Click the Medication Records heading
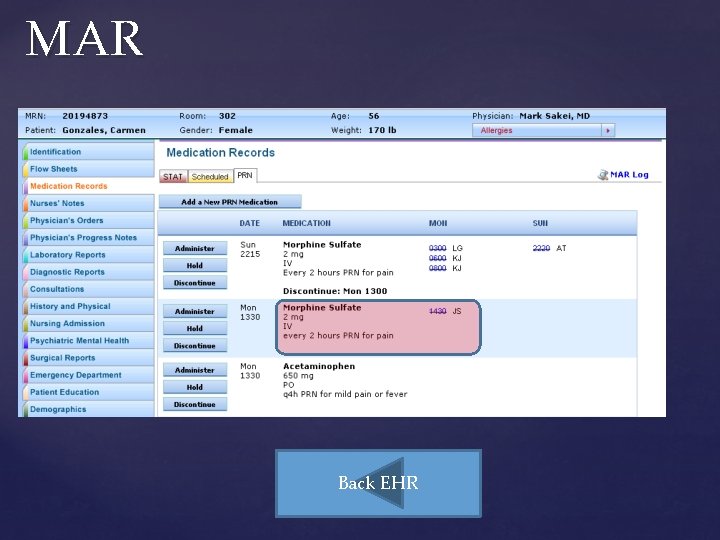 [220, 152]
